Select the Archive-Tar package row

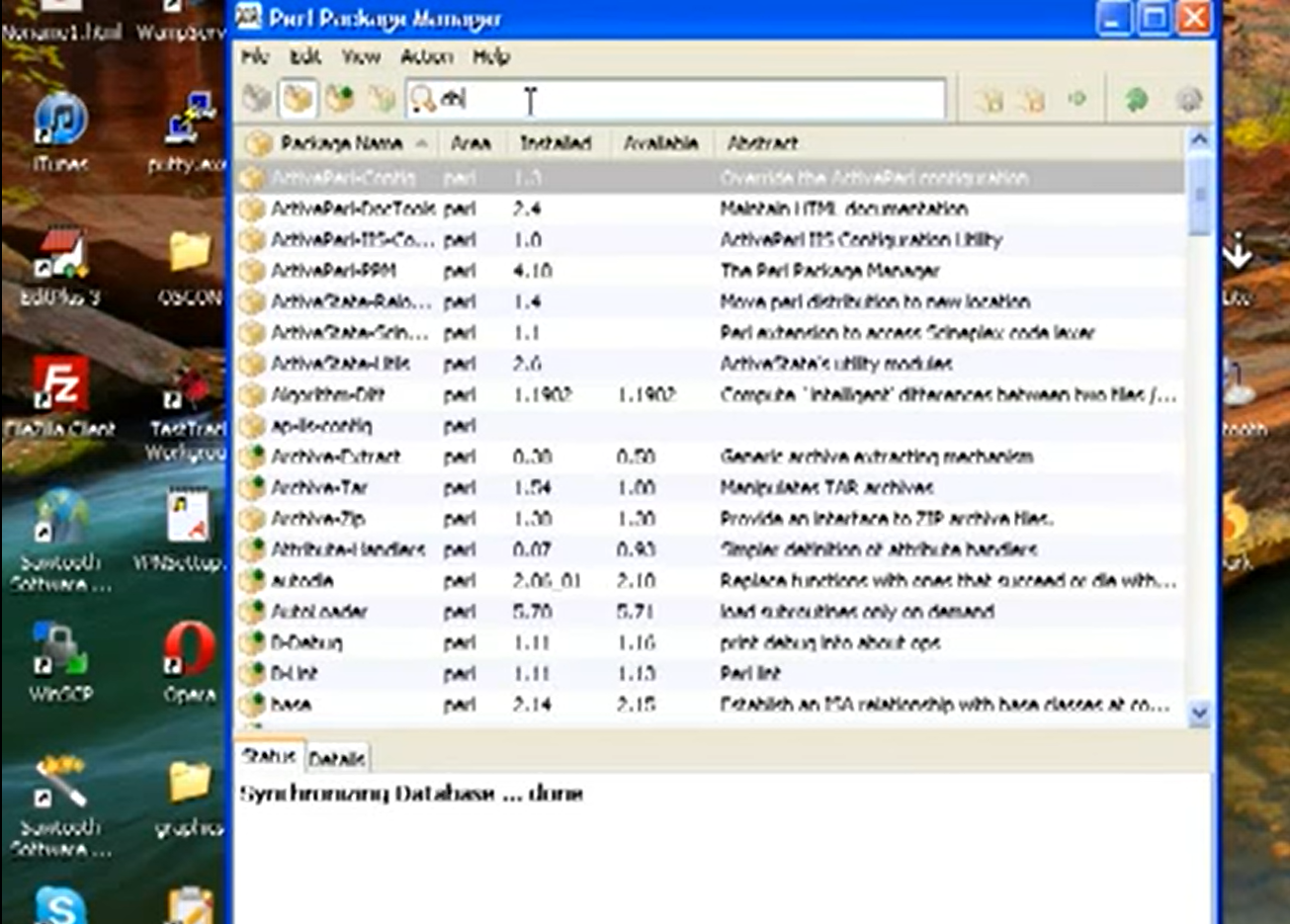(710, 487)
